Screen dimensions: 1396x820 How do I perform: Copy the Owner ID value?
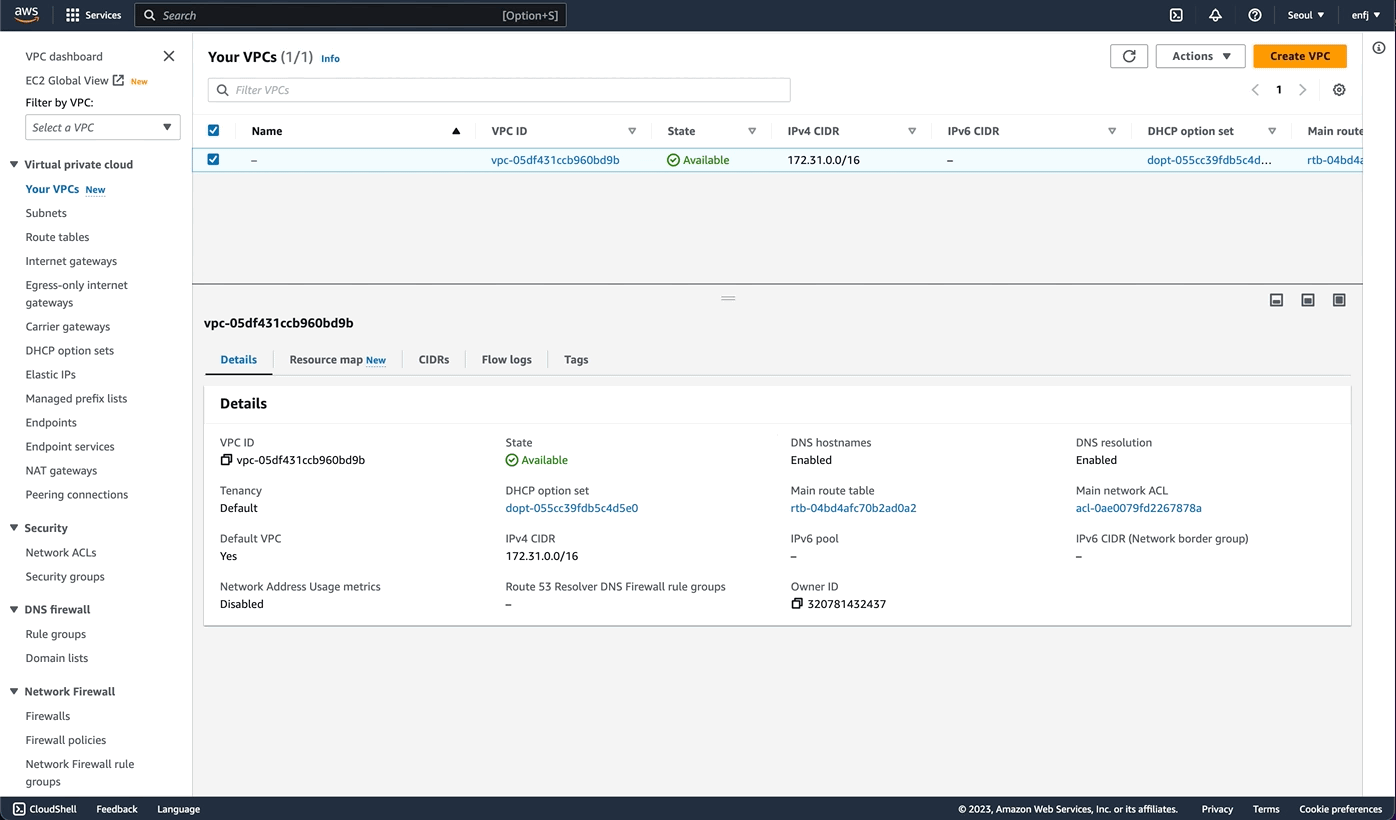click(797, 604)
